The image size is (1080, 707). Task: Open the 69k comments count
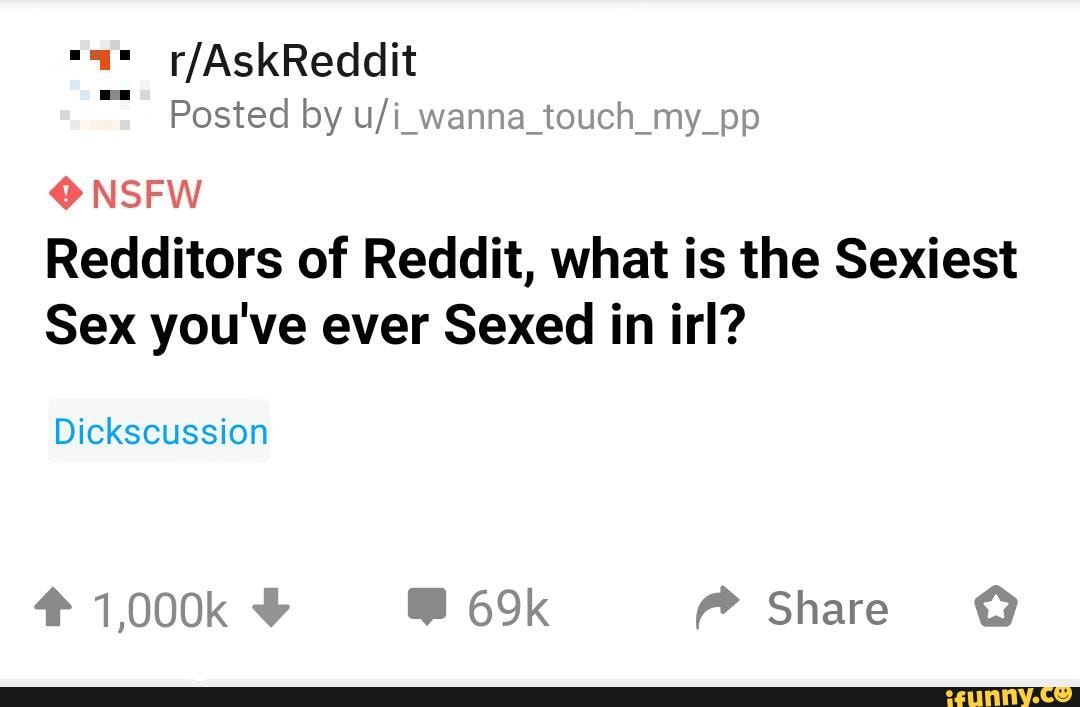coord(508,608)
